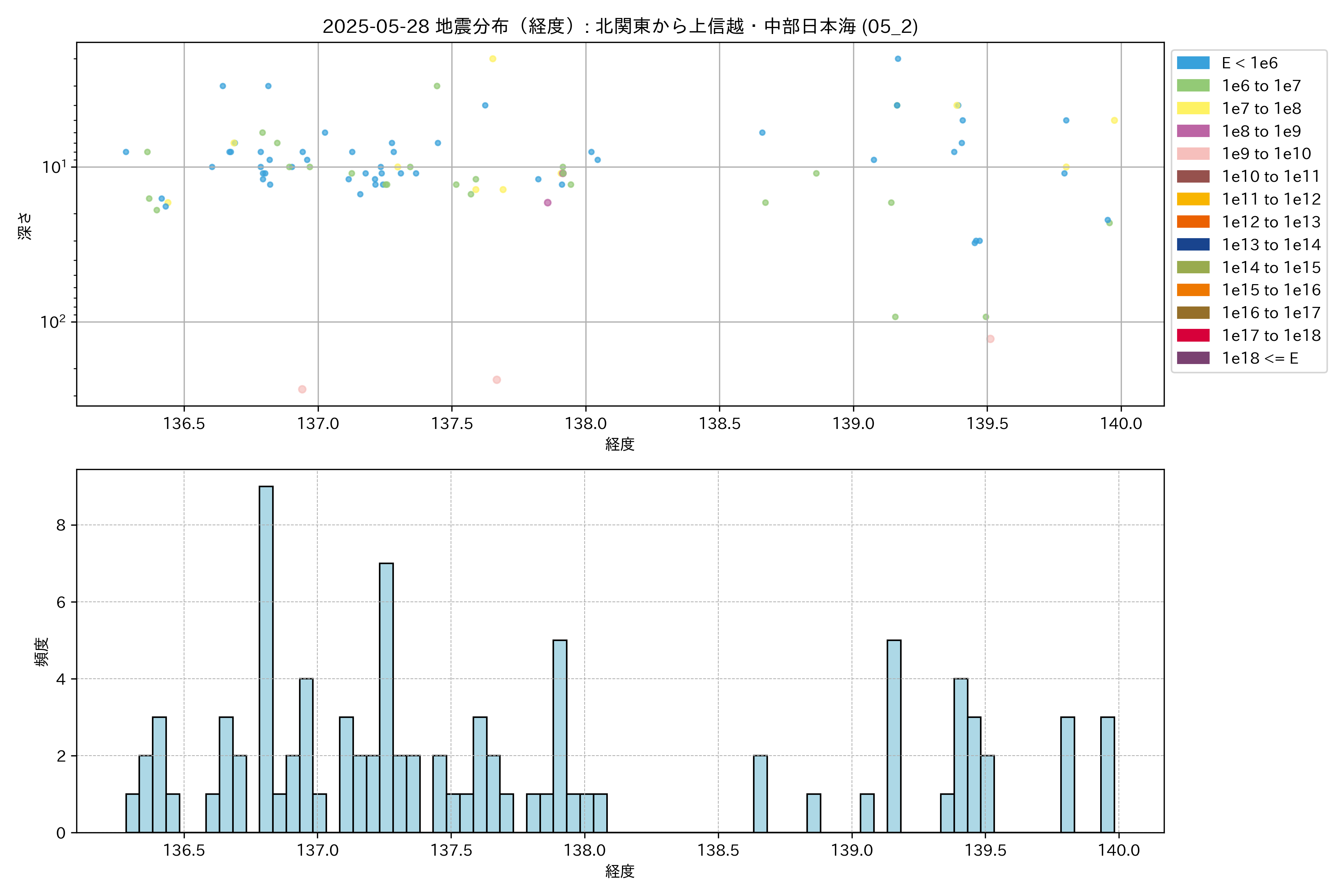The image size is (1344, 896).
Task: Click the tallest histogram bar with frequency 9
Action: point(266,659)
